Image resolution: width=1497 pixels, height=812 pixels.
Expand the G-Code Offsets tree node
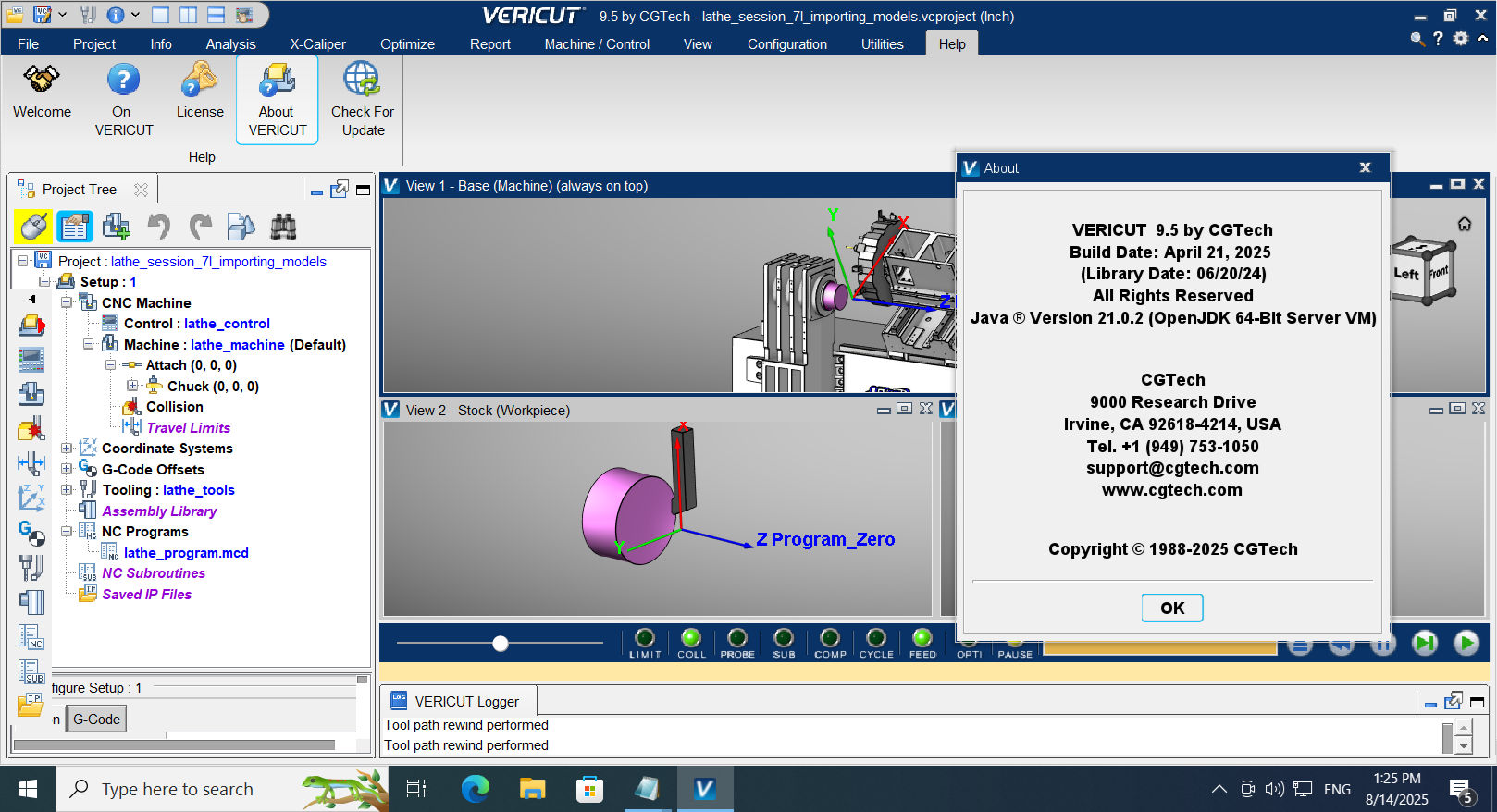click(67, 469)
